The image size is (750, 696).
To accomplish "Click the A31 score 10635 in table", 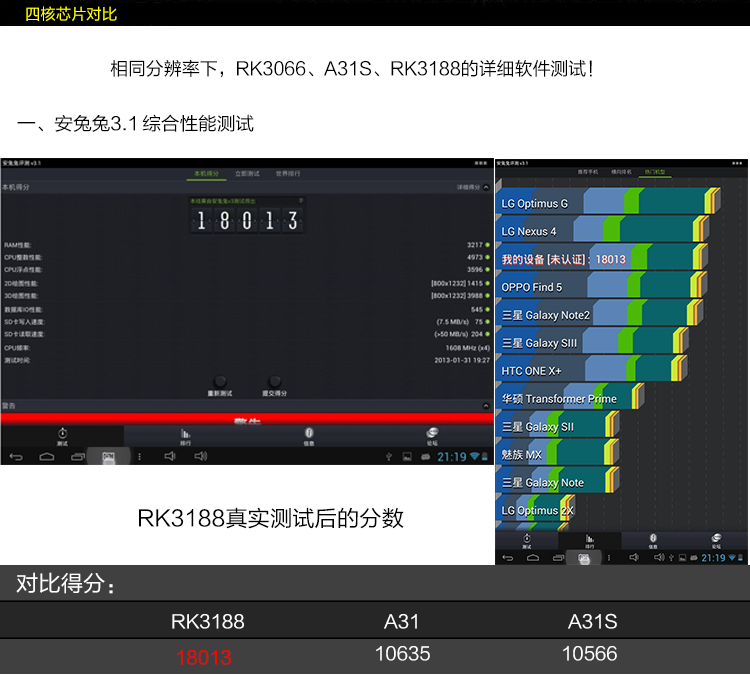I will (402, 653).
